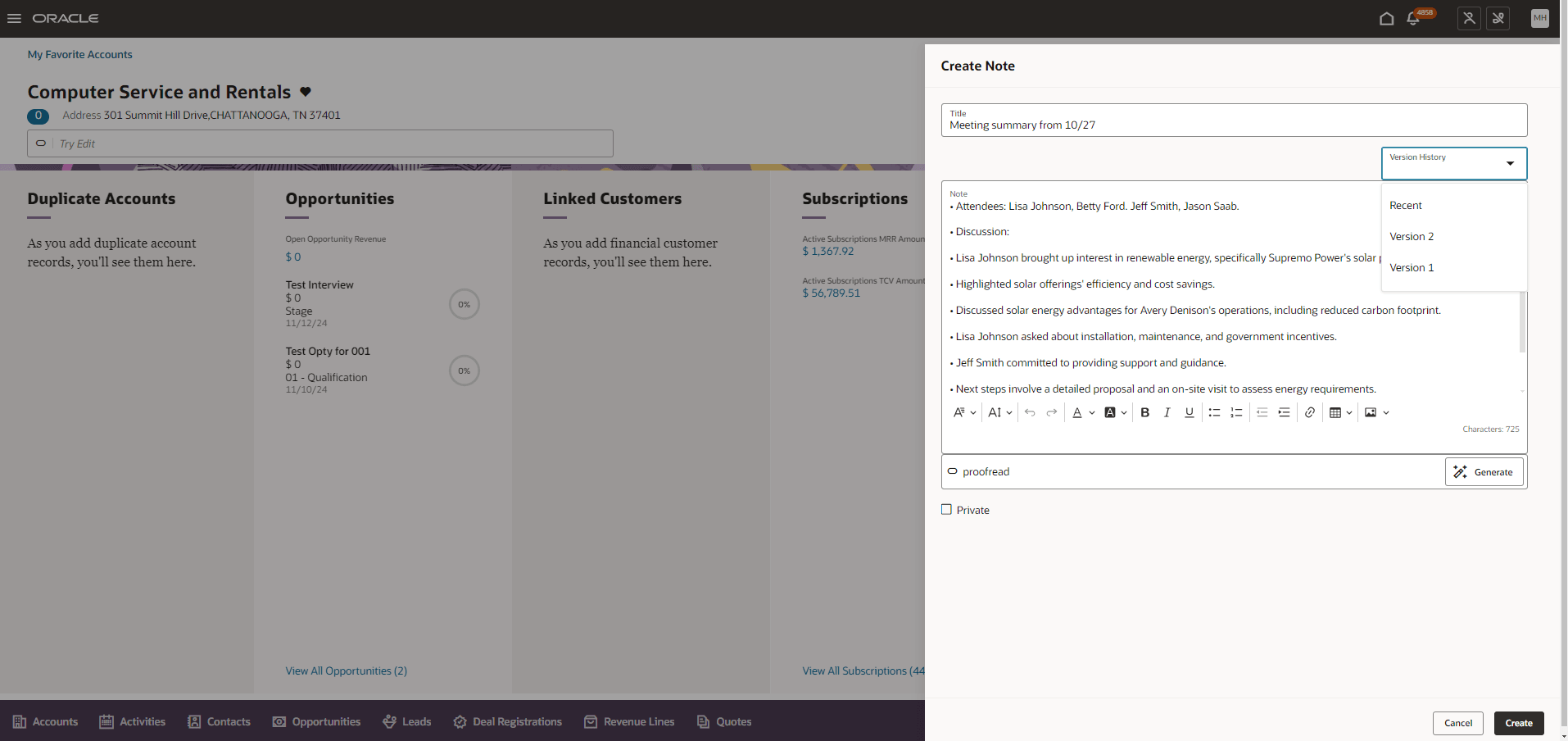This screenshot has height=741, width=1568.
Task: Switch to the Contacts tab
Action: (x=219, y=721)
